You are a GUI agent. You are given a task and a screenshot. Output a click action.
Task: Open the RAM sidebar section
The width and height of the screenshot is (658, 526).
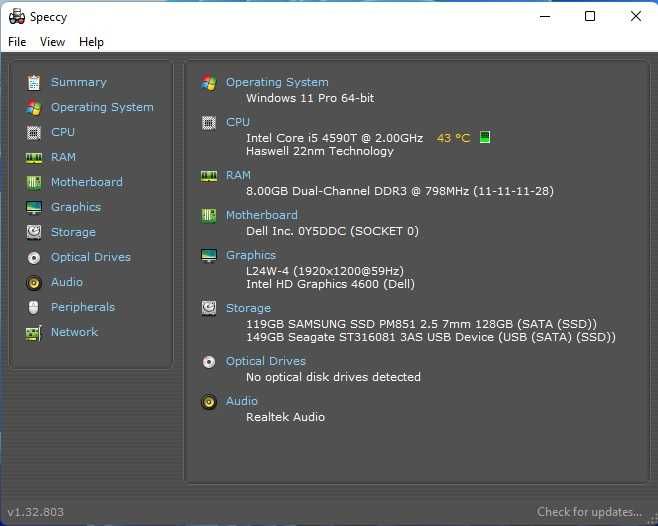tap(63, 157)
